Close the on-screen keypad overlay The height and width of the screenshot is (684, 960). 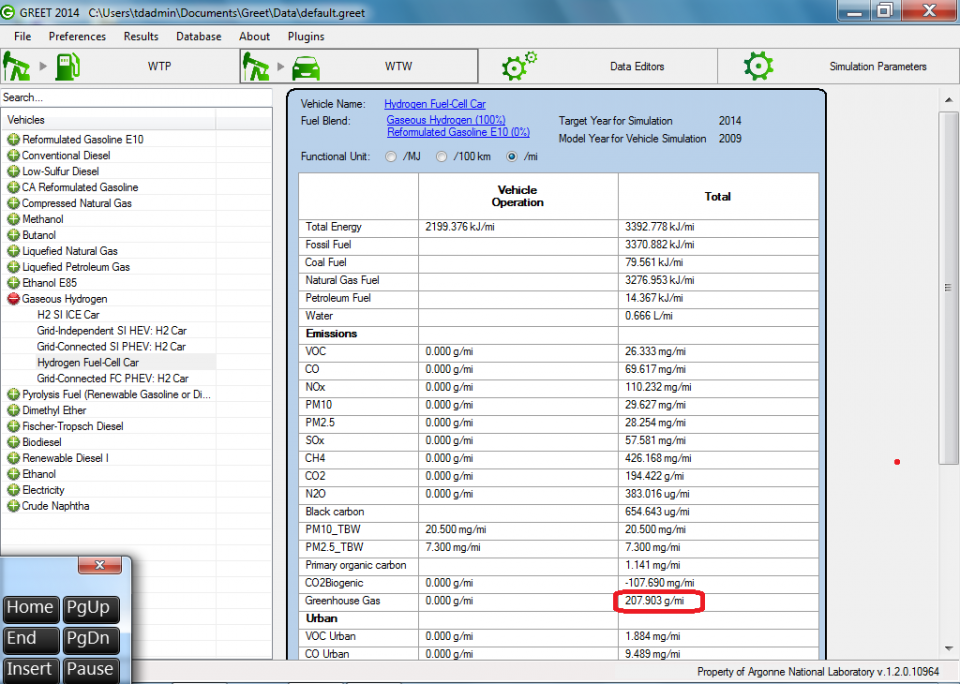point(99,566)
